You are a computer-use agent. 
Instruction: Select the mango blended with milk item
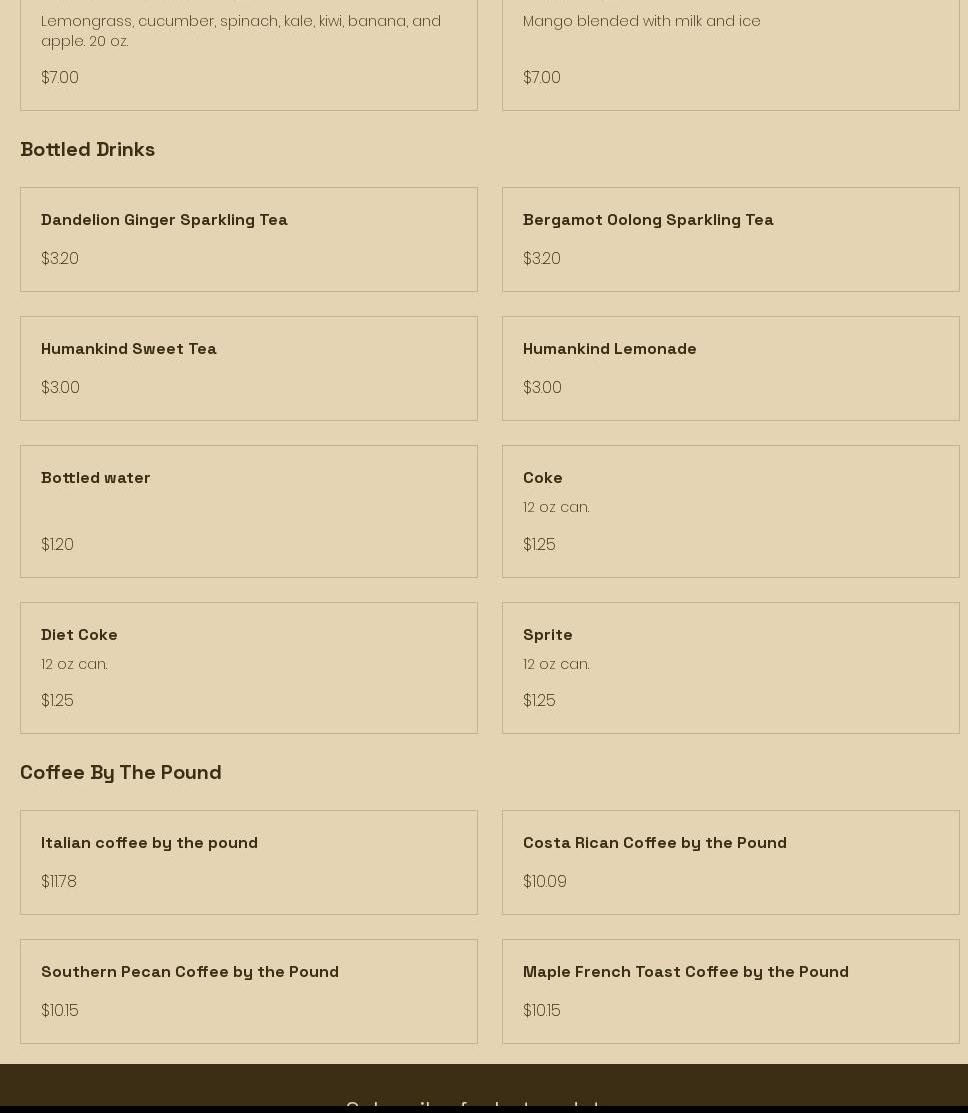(x=730, y=50)
